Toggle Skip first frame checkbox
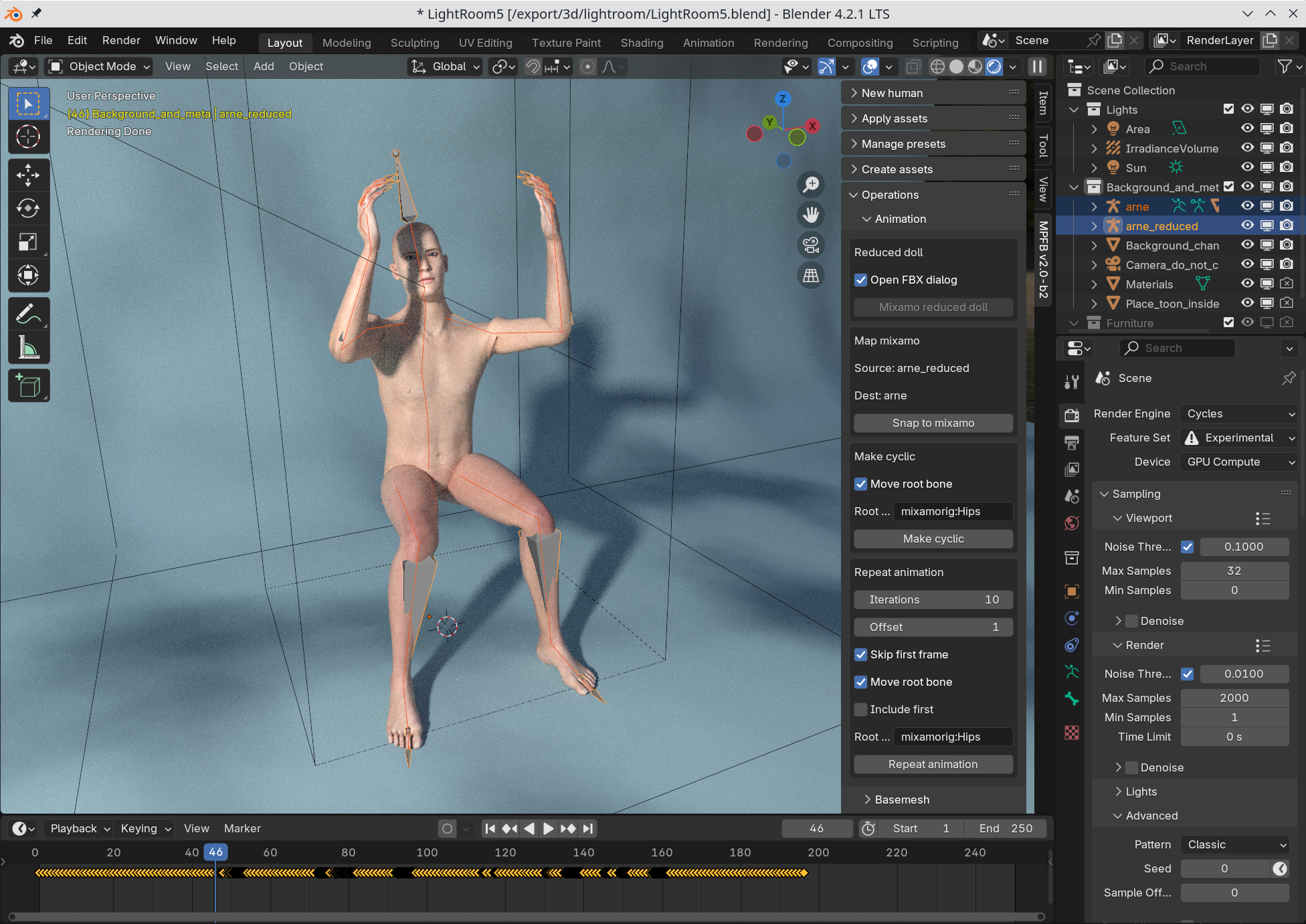The height and width of the screenshot is (924, 1306). 861,654
